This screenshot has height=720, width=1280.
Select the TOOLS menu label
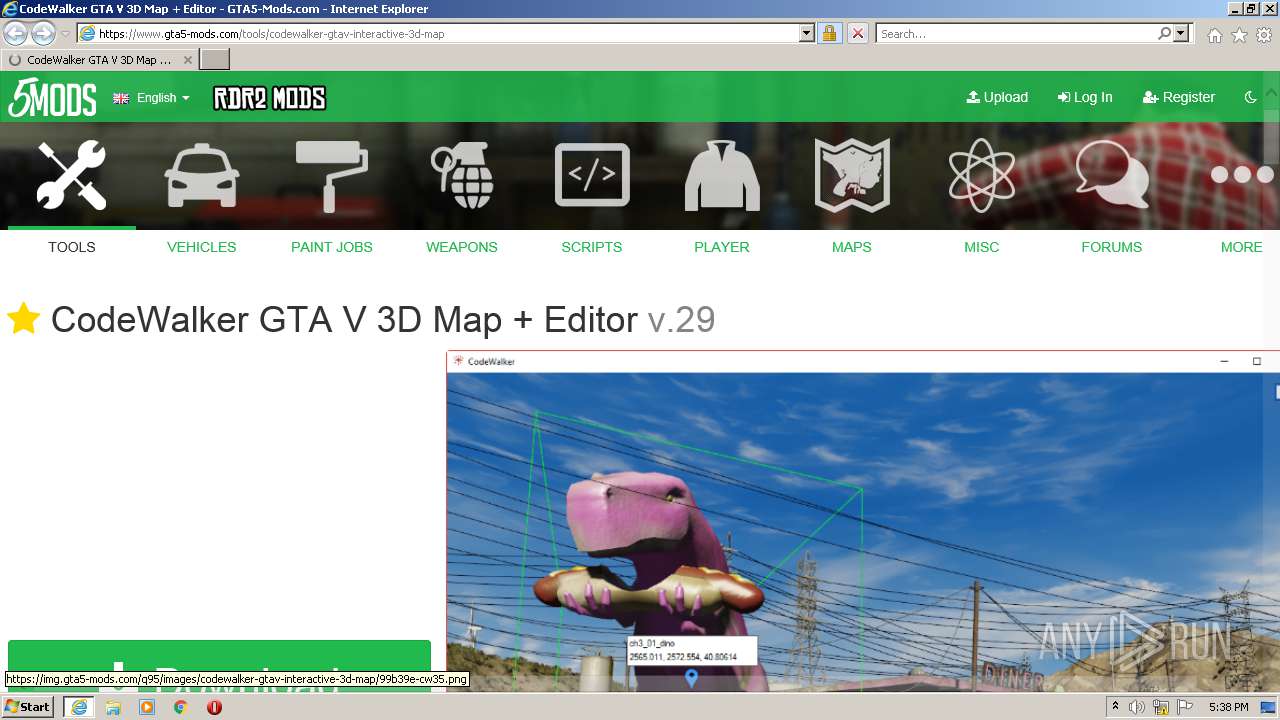tap(72, 247)
